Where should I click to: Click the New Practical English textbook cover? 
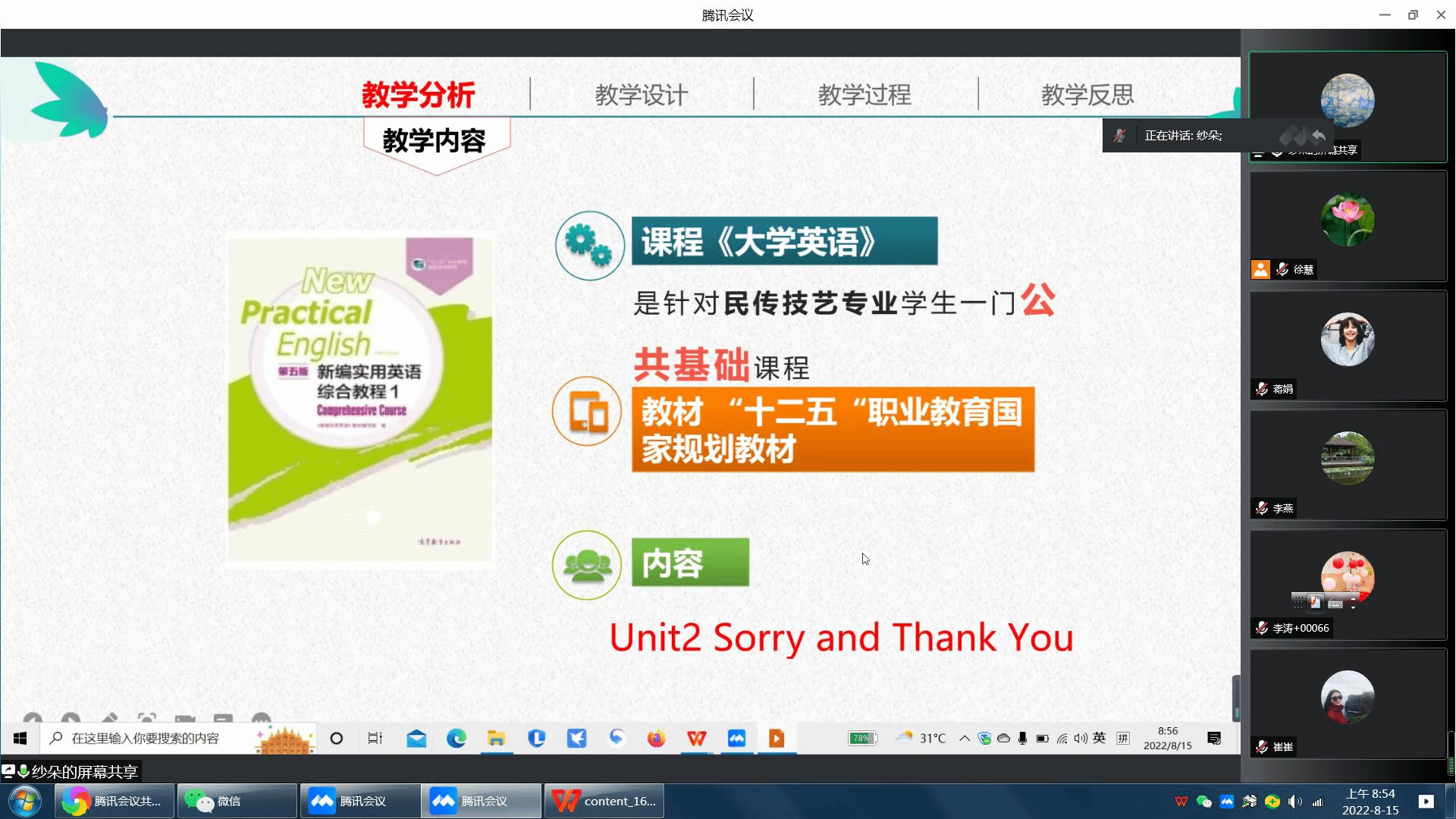tap(360, 400)
